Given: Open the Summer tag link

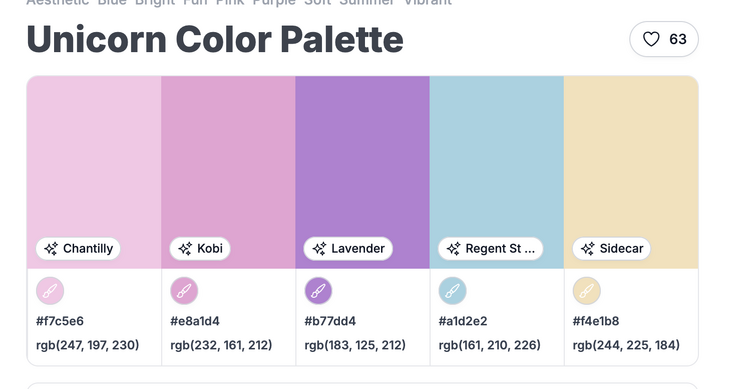Looking at the screenshot, I should 367,2.
